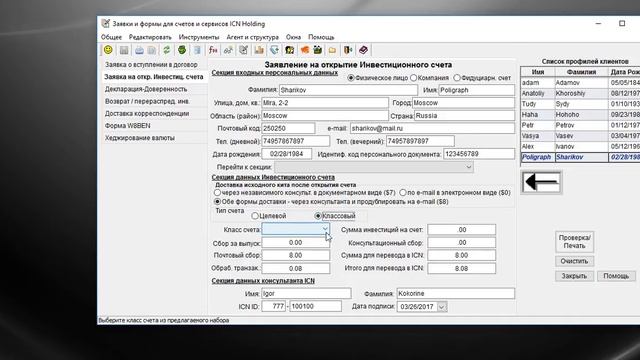
Task: Switch to Хеджирование валюты form
Action: click(154, 138)
